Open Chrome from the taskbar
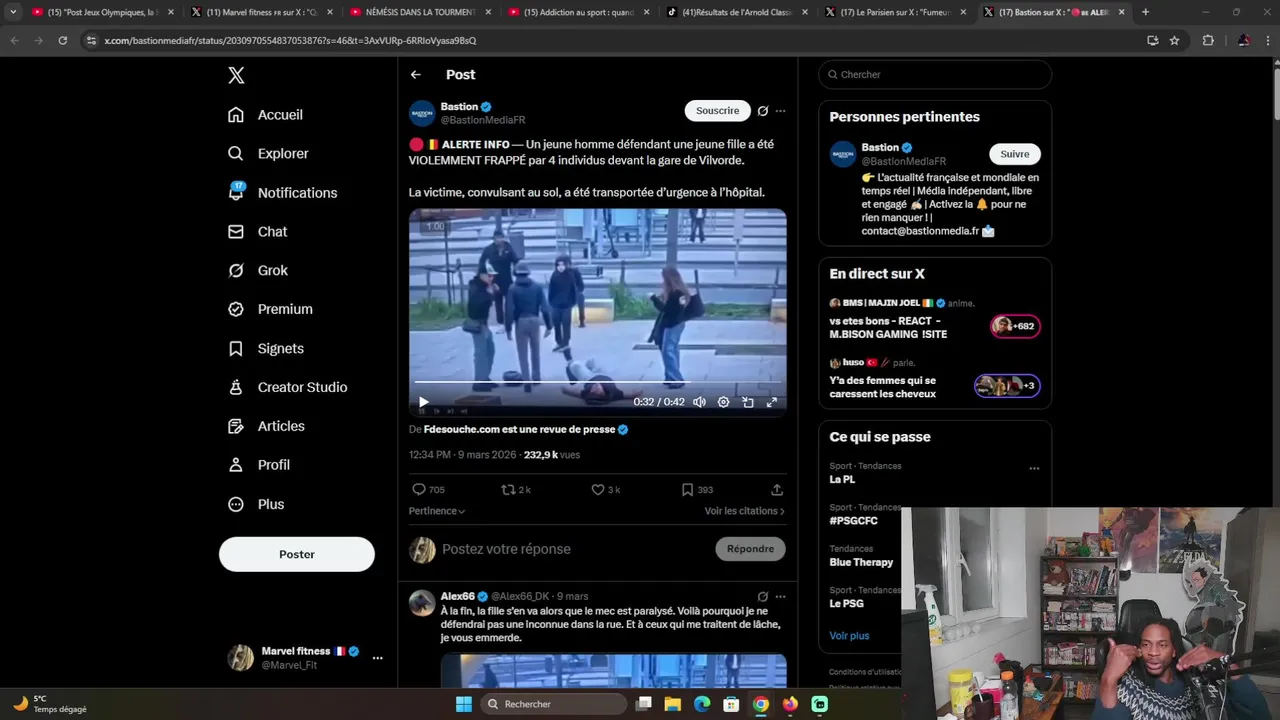 click(x=761, y=704)
